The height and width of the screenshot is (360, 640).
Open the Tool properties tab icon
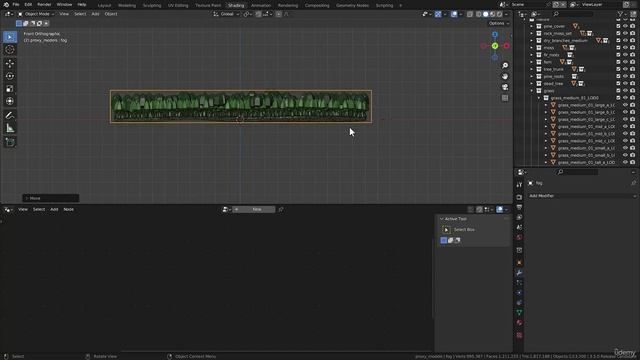[519, 185]
